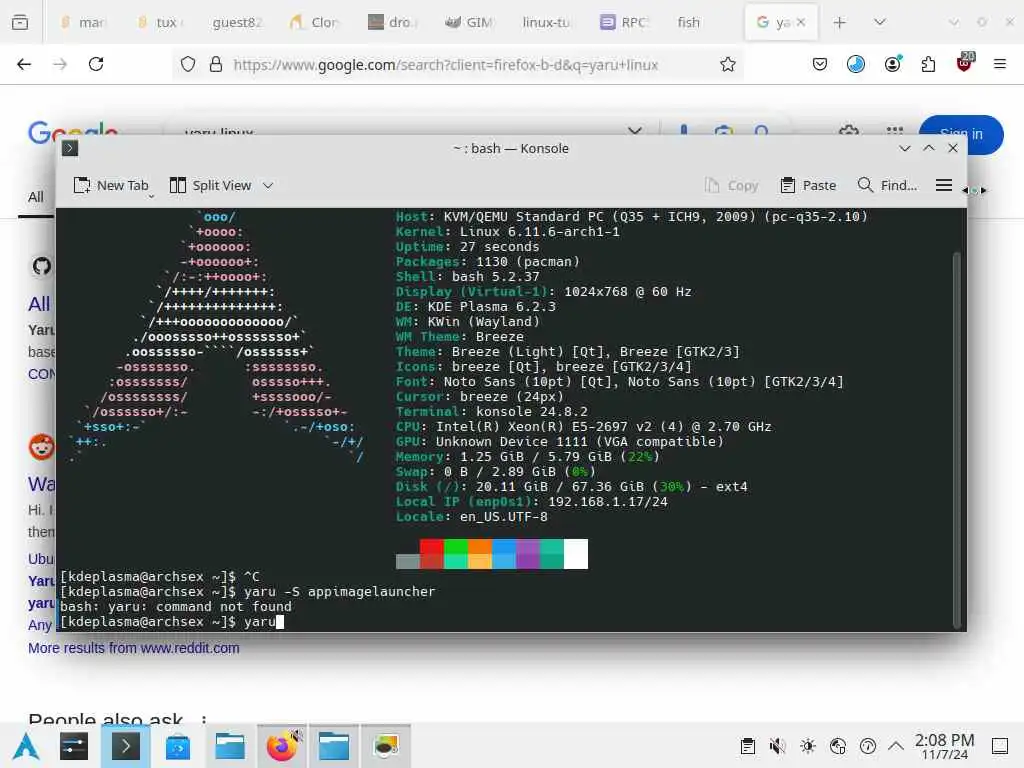1024x768 pixels.
Task: Open the last taskbar app icon next to Dolphin
Action: pyautogui.click(x=386, y=746)
